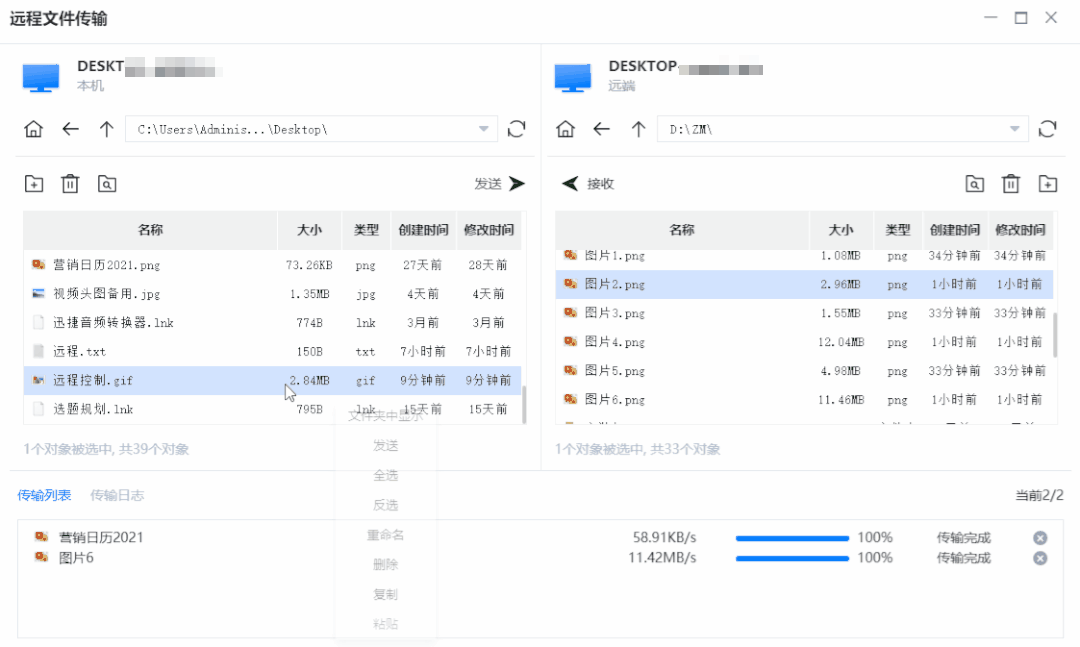The width and height of the screenshot is (1080, 647).
Task: Delete selected local file with trash icon
Action: coord(70,184)
